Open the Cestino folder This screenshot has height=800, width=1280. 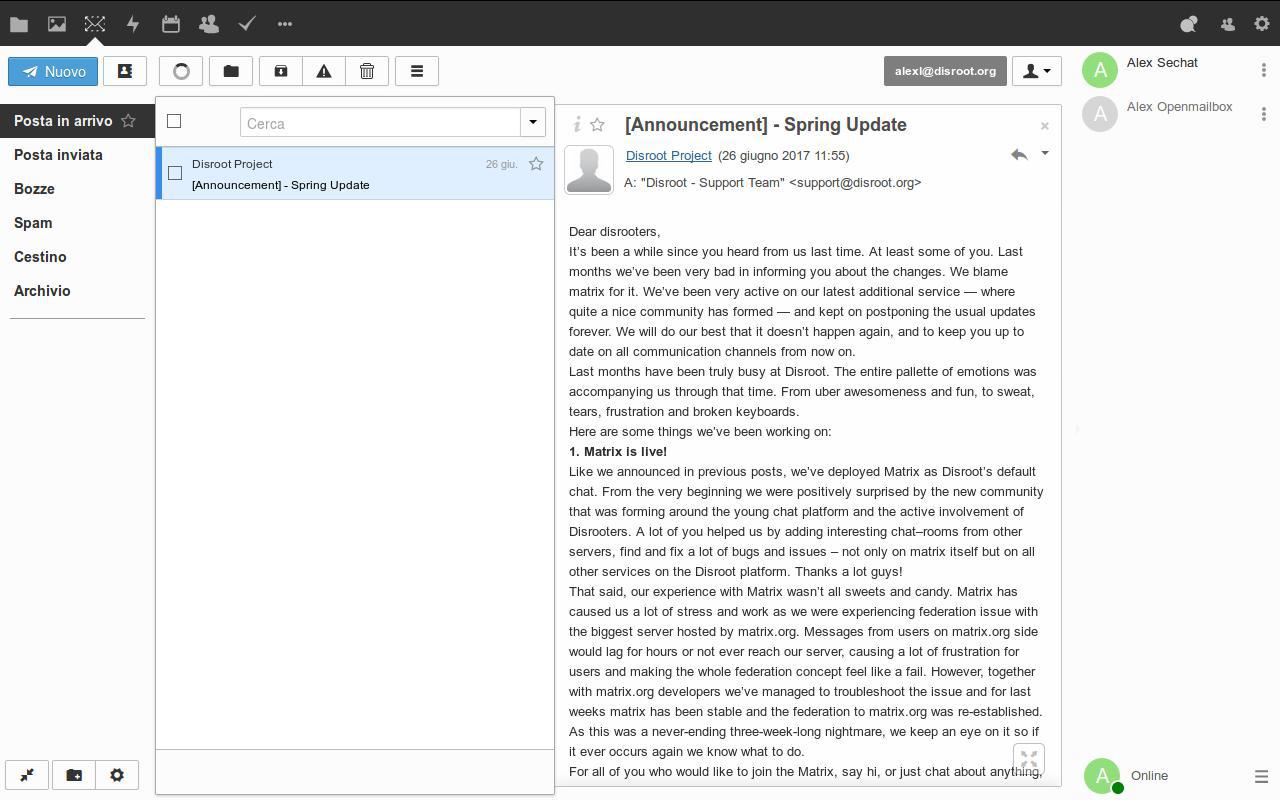click(40, 257)
